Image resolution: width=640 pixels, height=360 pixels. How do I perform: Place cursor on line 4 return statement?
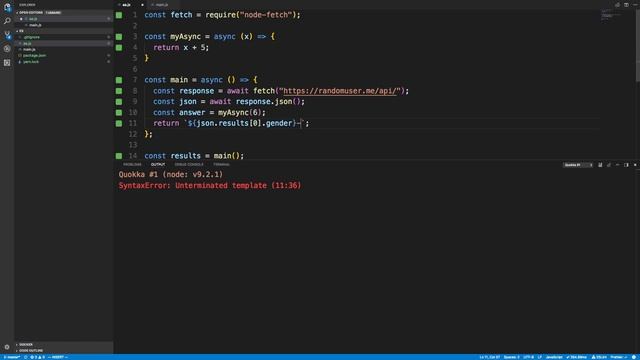pyautogui.click(x=181, y=47)
